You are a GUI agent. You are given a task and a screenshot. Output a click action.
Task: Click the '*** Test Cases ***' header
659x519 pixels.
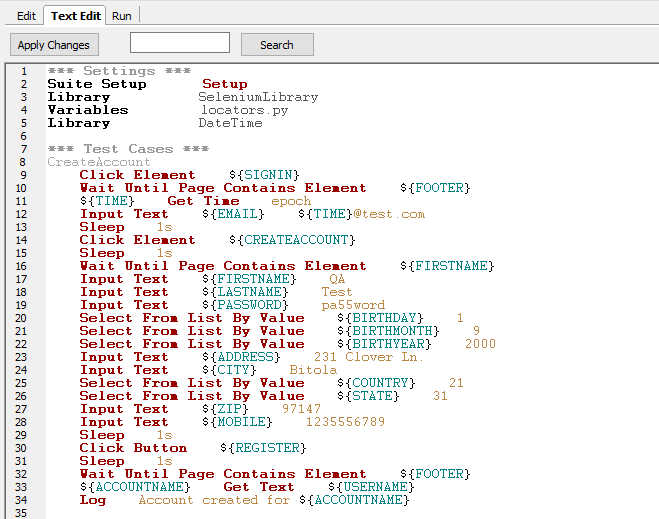tap(128, 149)
